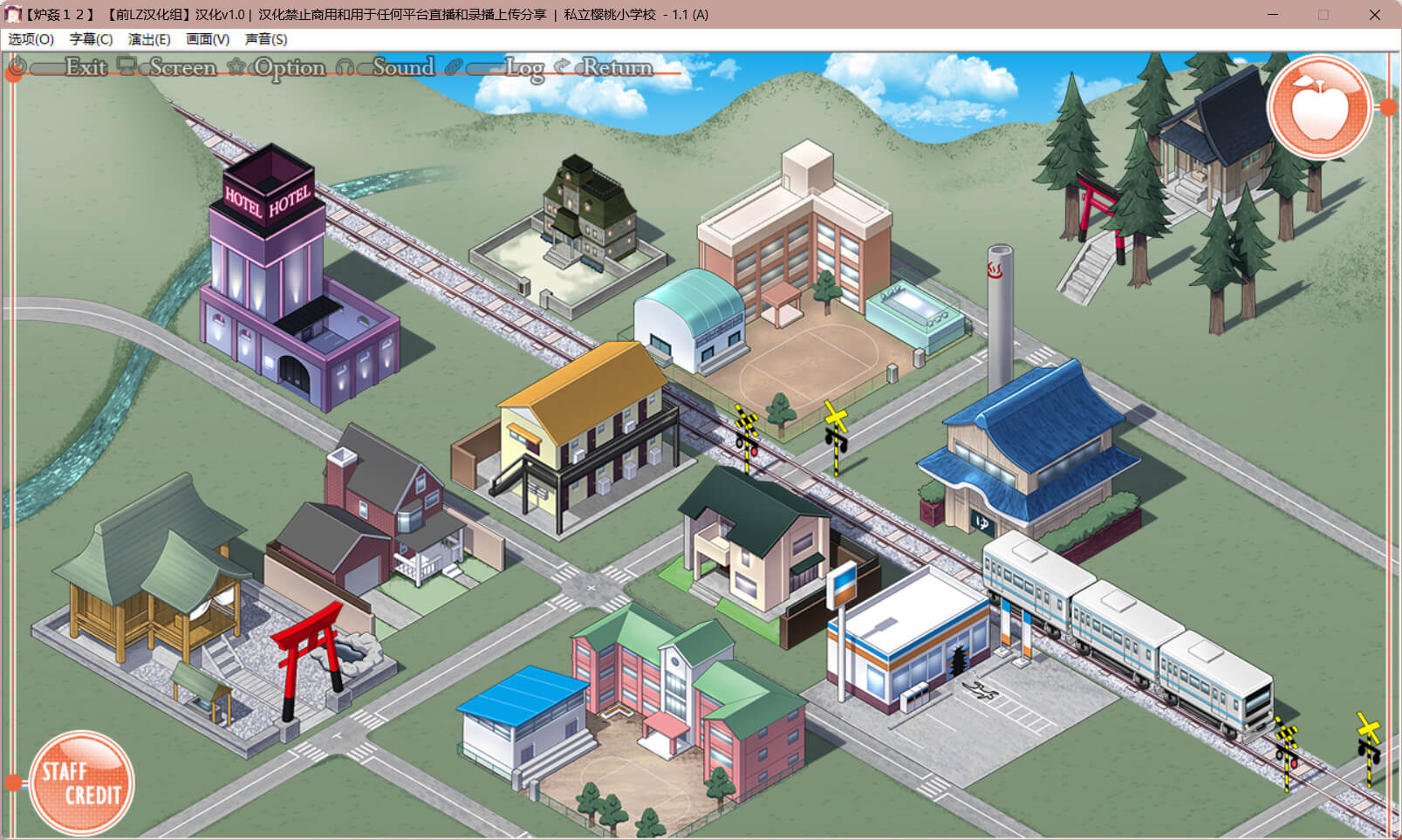The height and width of the screenshot is (840, 1402).
Task: Click the train on the railway
Action: pyautogui.click(x=1125, y=628)
